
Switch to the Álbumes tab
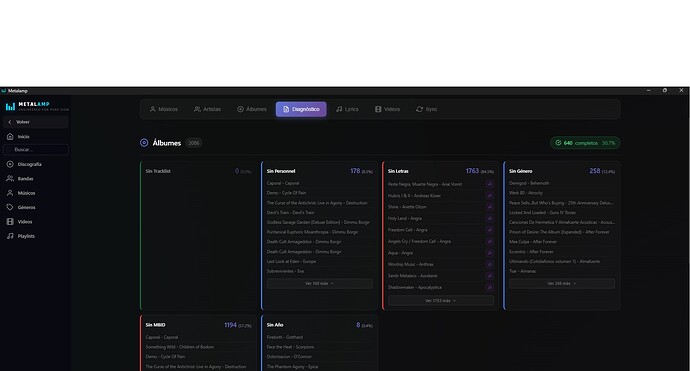point(252,109)
